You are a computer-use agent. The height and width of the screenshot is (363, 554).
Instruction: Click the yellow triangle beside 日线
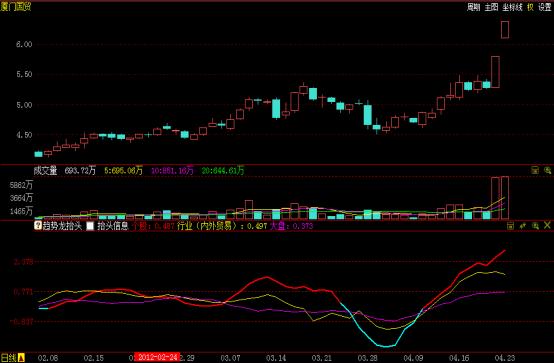[21, 358]
